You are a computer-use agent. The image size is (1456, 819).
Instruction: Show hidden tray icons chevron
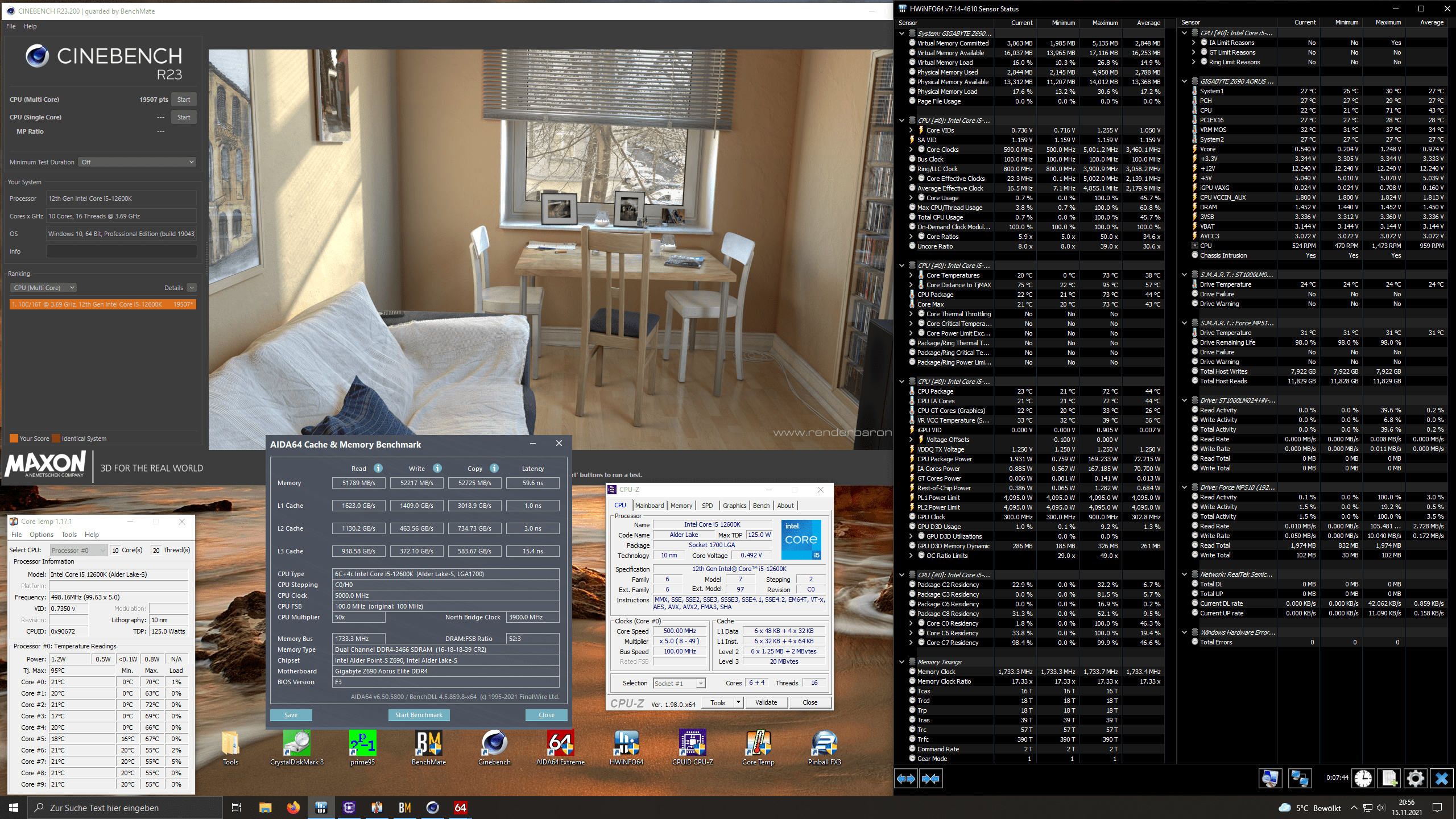coord(1354,808)
